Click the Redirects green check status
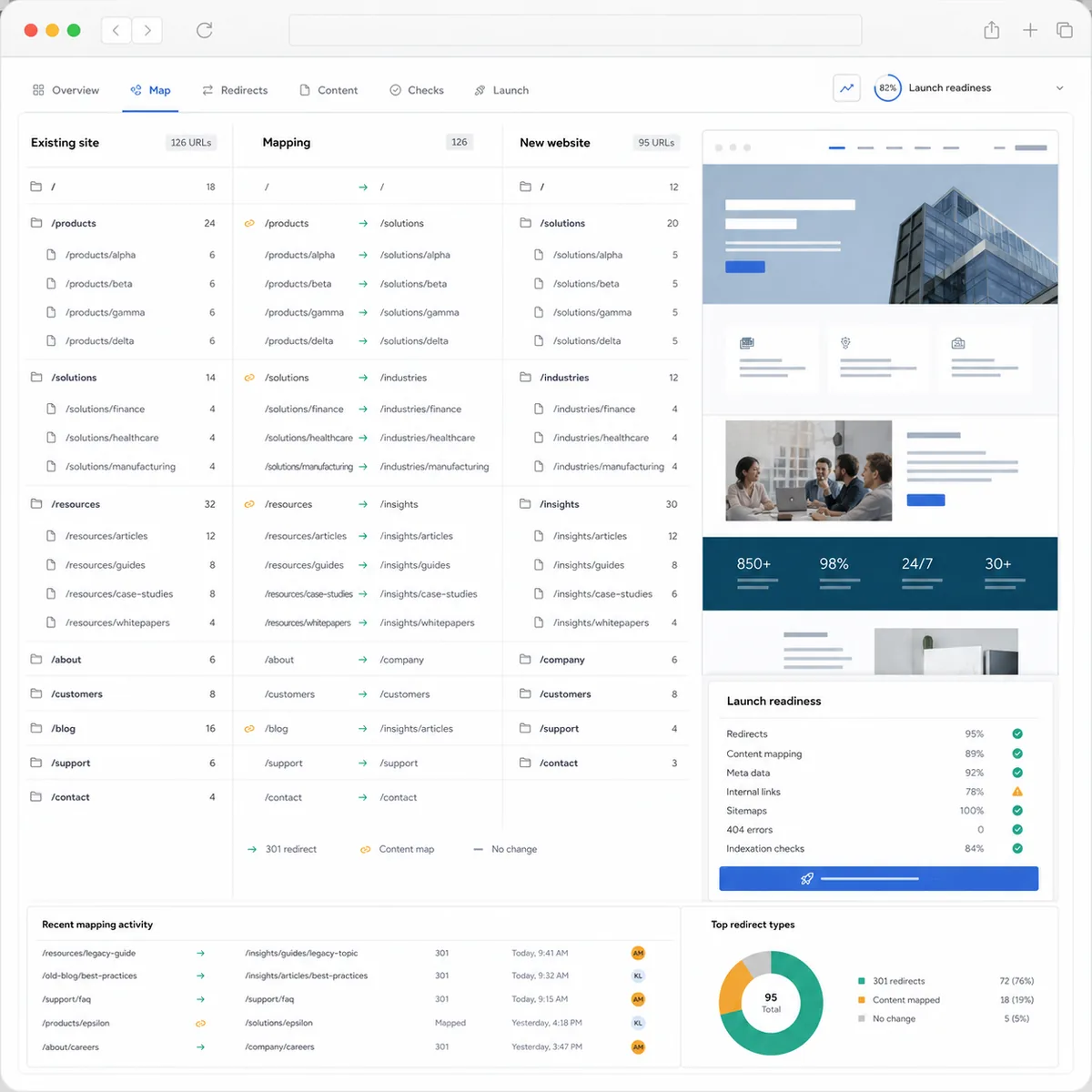The height and width of the screenshot is (1092, 1092). pos(1017,733)
